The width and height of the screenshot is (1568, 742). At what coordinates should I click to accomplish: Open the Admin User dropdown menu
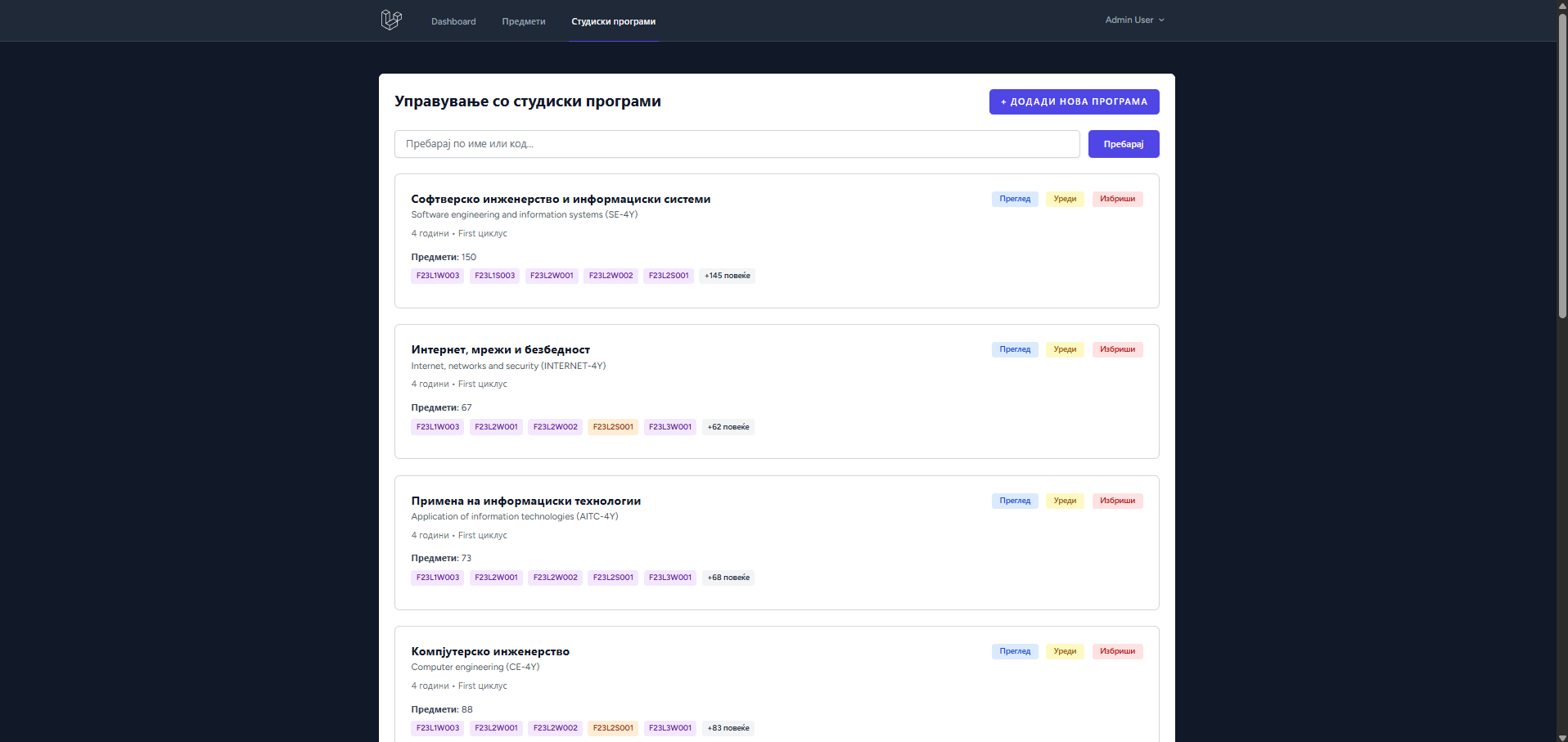1133,20
